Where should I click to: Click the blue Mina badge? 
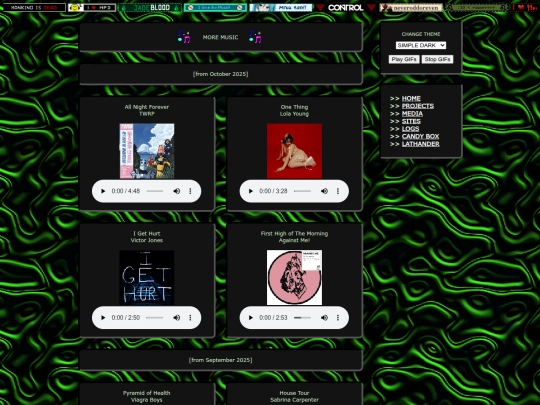tap(281, 7)
